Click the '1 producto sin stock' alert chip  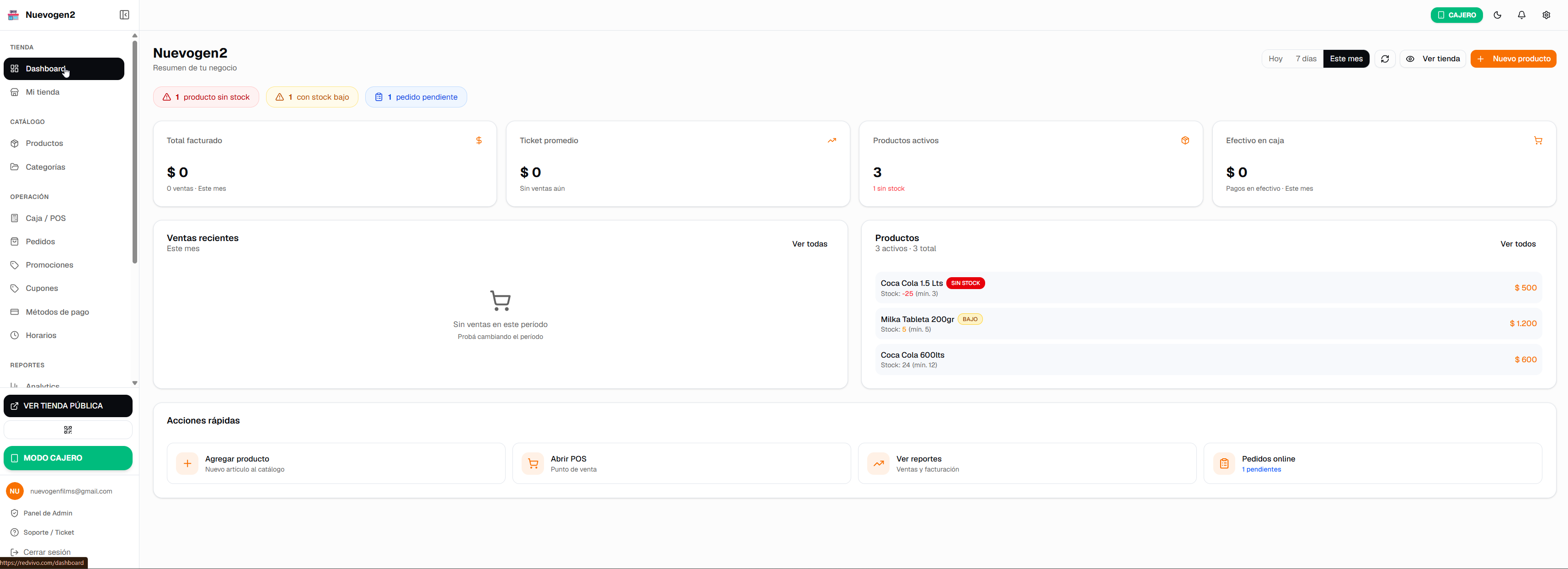click(206, 97)
